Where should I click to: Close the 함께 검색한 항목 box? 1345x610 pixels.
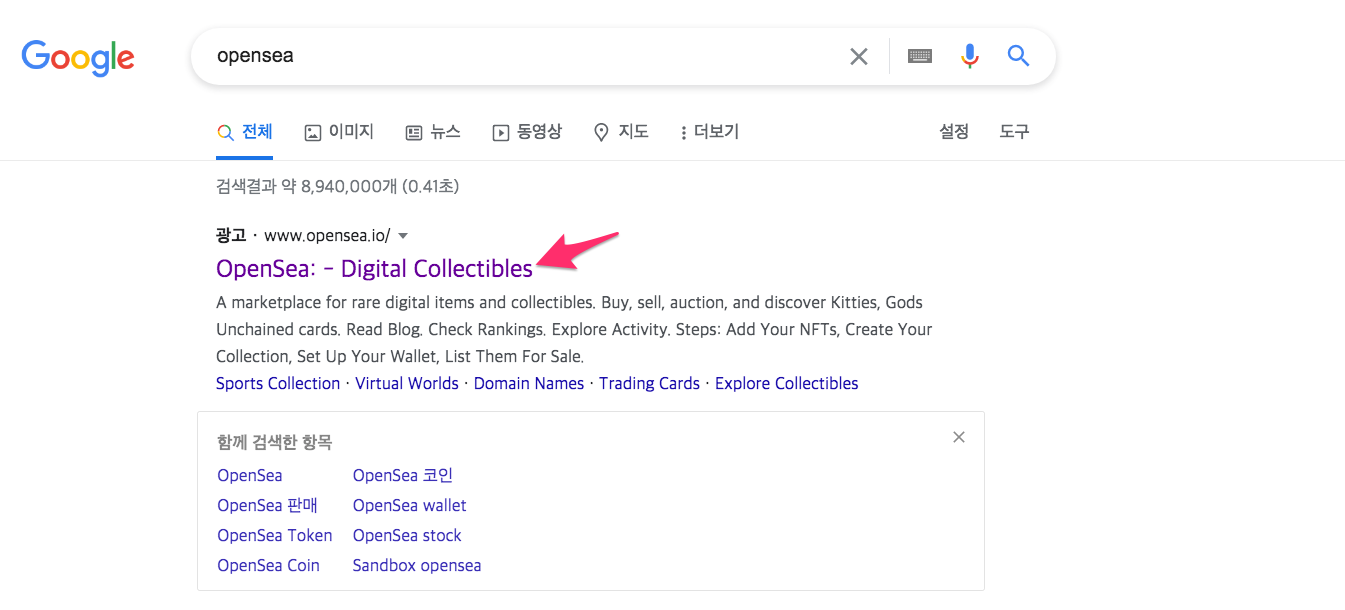point(959,437)
